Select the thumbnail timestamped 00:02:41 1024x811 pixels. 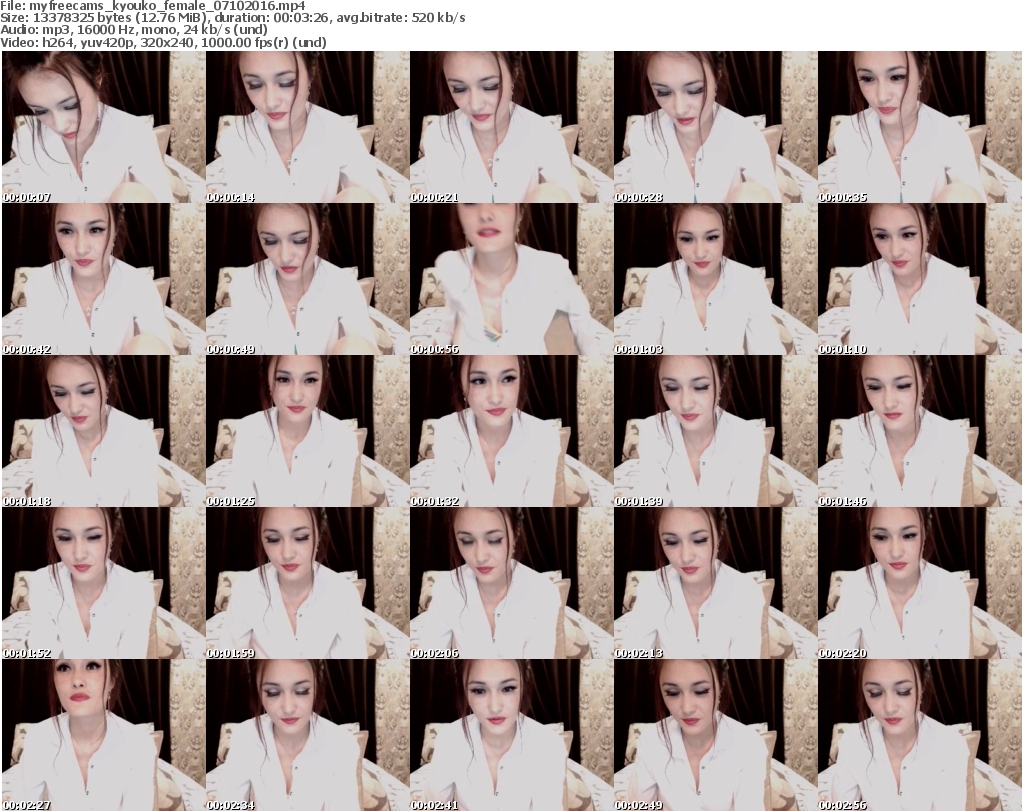click(x=511, y=735)
